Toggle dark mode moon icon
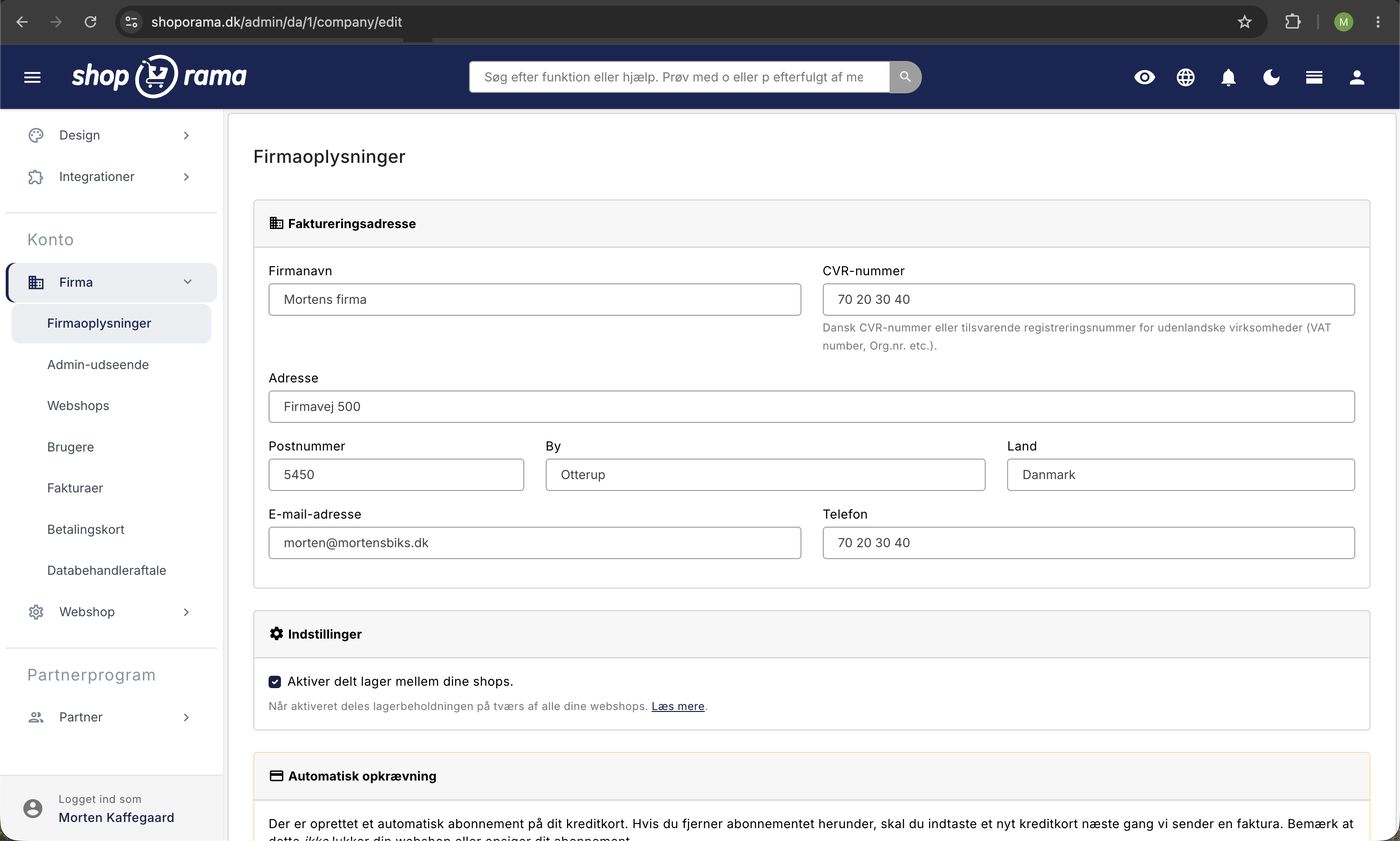 (1272, 77)
